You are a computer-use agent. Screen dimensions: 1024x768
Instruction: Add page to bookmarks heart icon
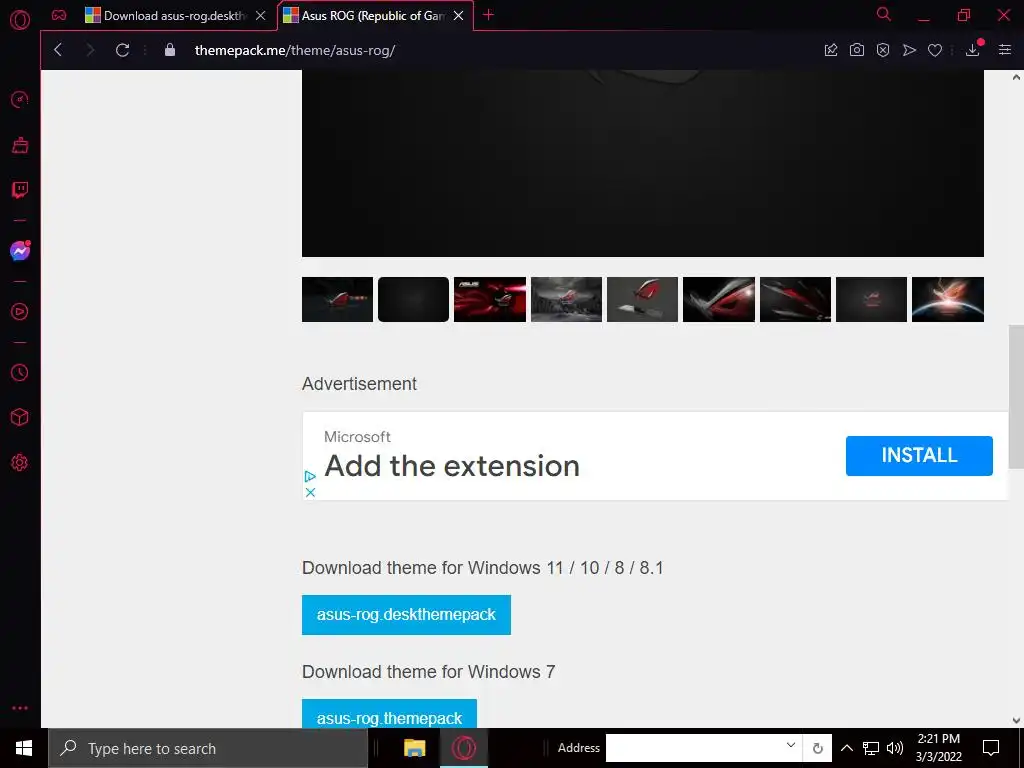pyautogui.click(x=935, y=50)
